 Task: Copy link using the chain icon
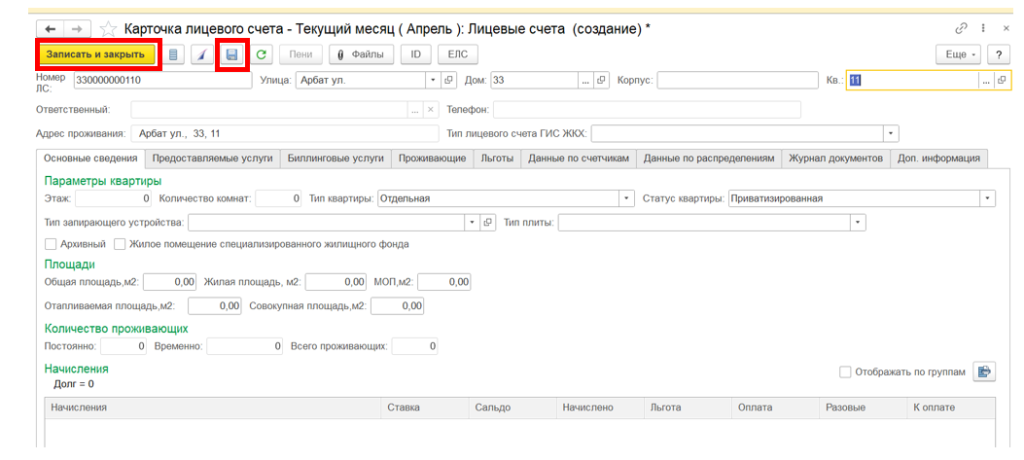point(961,29)
